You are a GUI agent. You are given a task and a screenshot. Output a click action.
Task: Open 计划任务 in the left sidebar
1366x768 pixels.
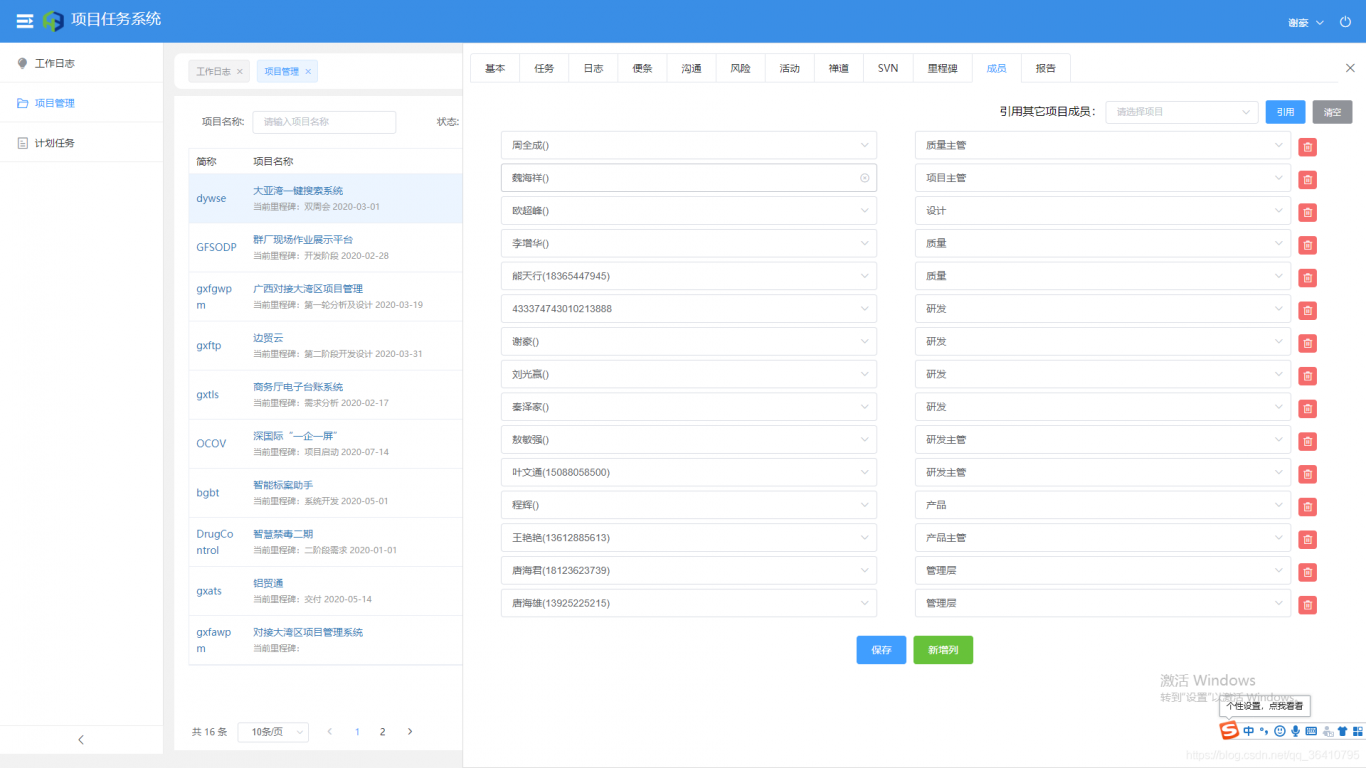[81, 143]
